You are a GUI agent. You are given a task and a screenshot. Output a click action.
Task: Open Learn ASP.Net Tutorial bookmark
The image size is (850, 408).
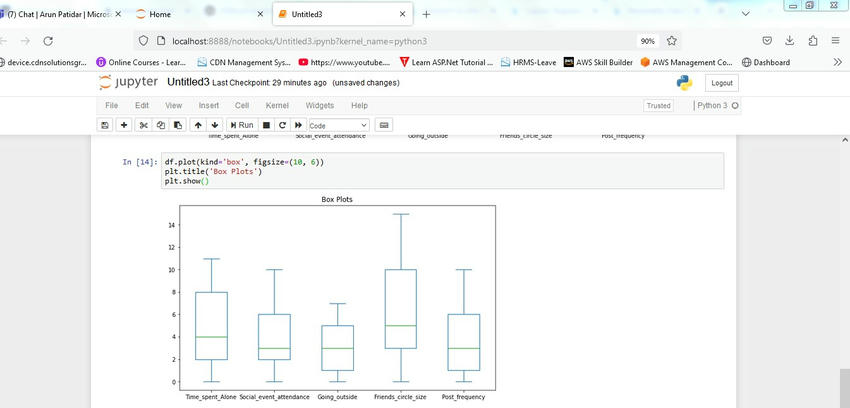(446, 62)
